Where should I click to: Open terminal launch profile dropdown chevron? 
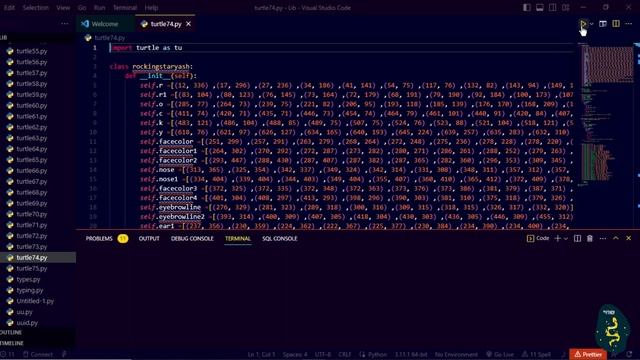[x=566, y=238]
